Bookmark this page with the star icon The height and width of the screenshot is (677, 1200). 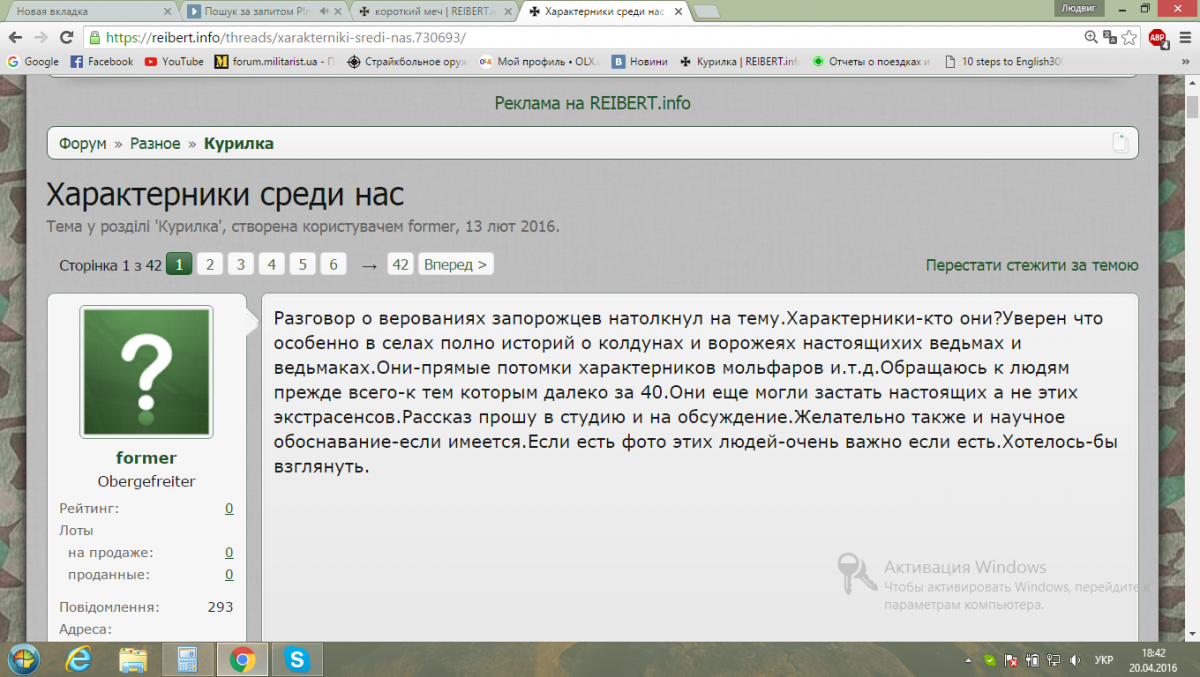pyautogui.click(x=1129, y=38)
